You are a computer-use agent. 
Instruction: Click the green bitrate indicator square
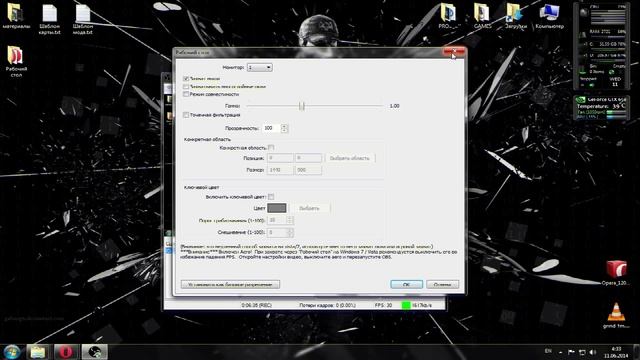click(x=406, y=305)
